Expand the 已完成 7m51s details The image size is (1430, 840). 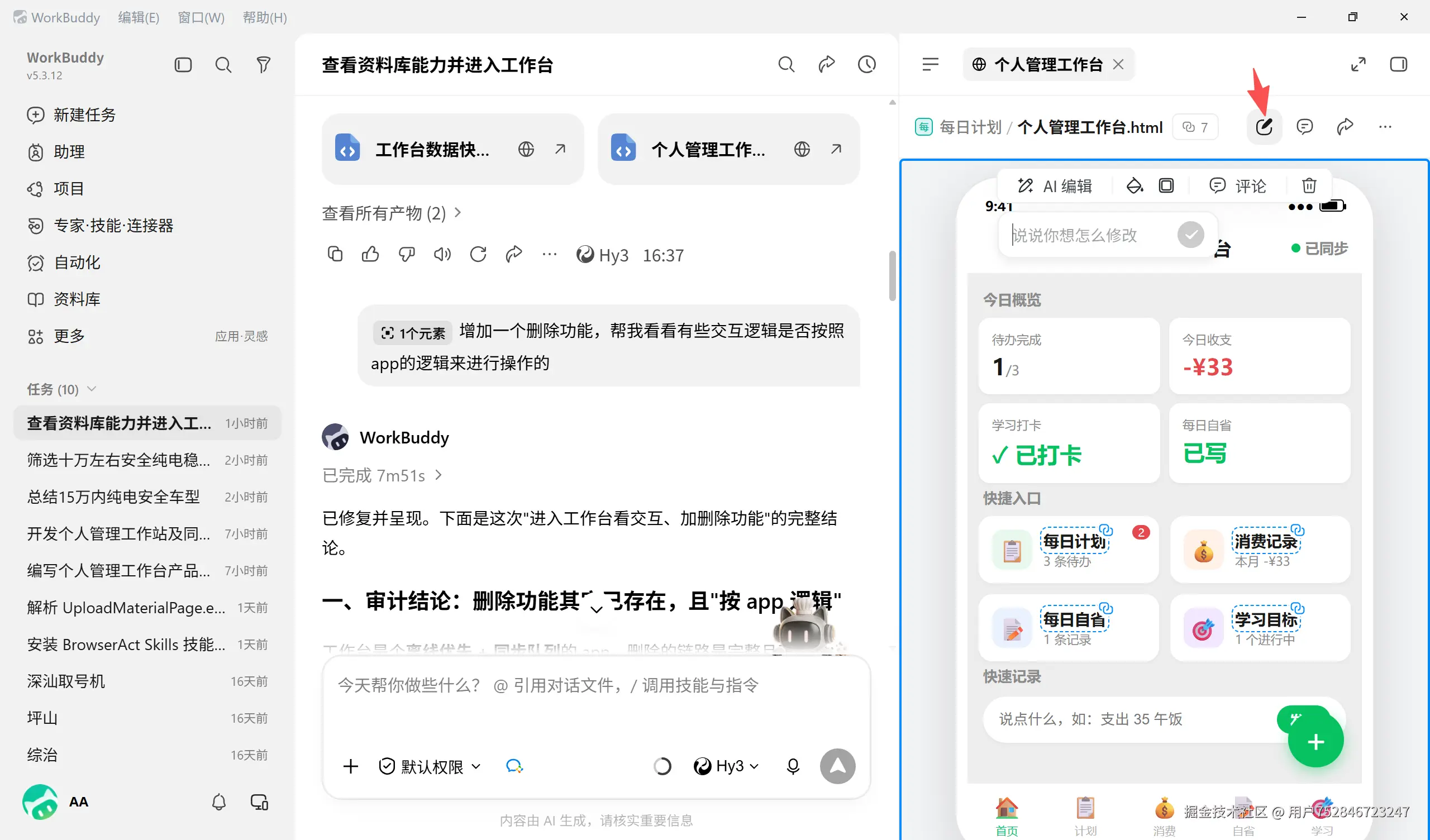[x=382, y=475]
